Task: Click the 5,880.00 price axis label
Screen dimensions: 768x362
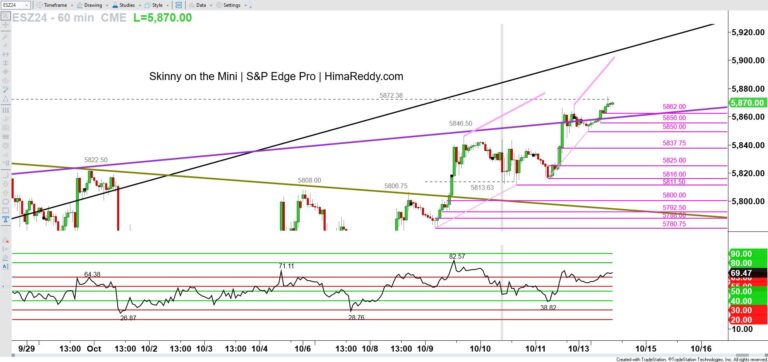Action: (748, 89)
